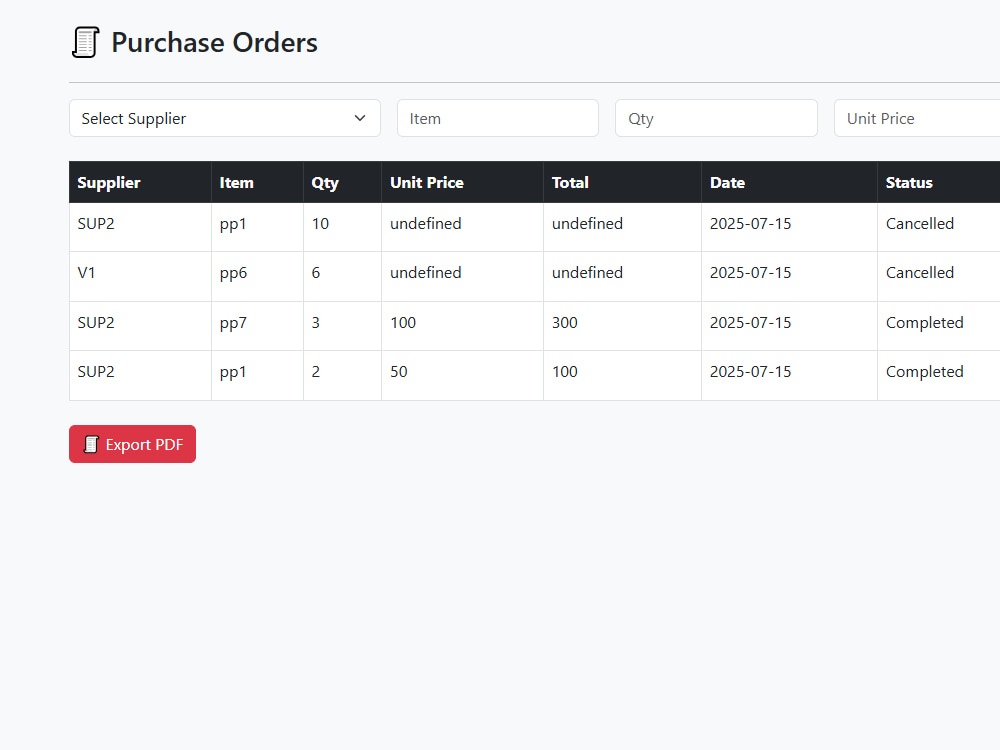Image resolution: width=1000 pixels, height=750 pixels.
Task: Click the Item column header
Action: coord(257,182)
